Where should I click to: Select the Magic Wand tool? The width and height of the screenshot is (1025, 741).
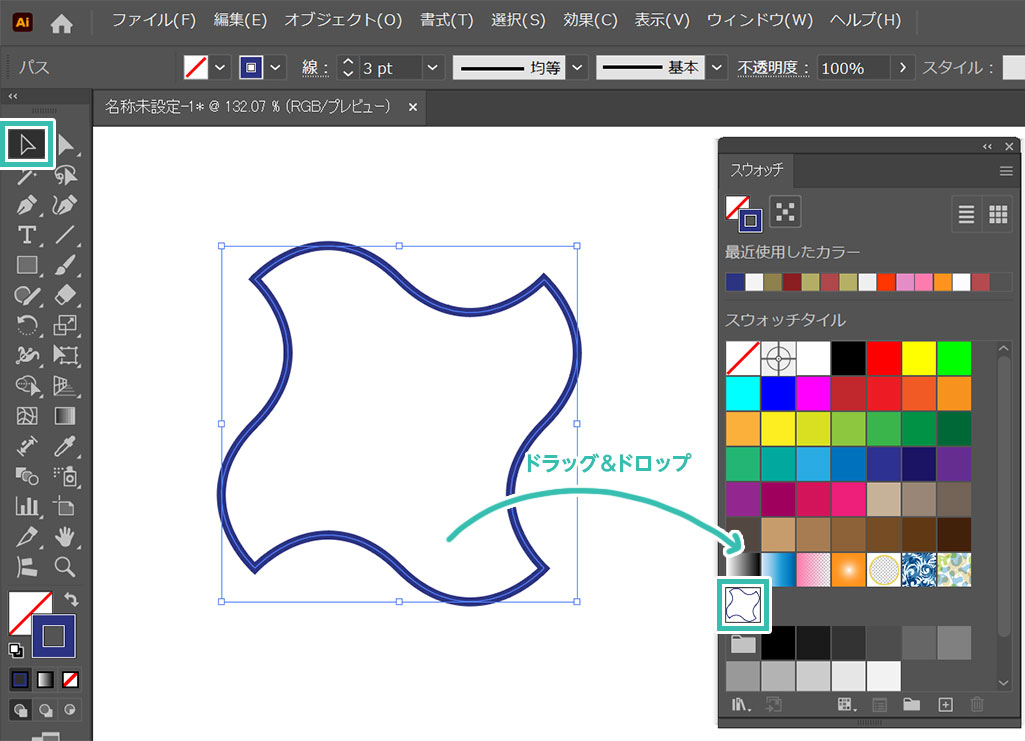pyautogui.click(x=27, y=175)
